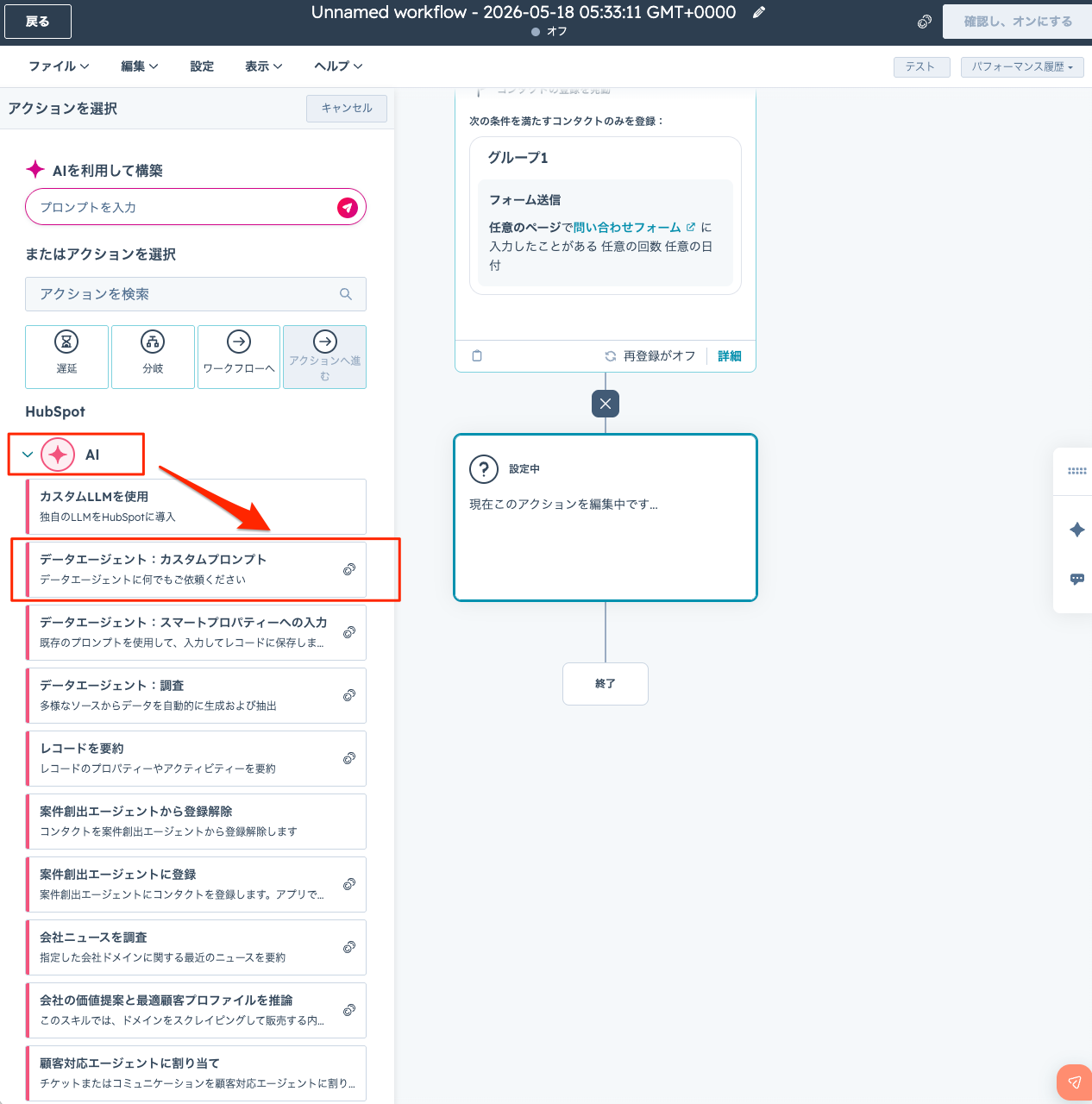Screen dimensions: 1092x1104
Task: Click the フォーム送信 filter condition
Action: tap(606, 233)
